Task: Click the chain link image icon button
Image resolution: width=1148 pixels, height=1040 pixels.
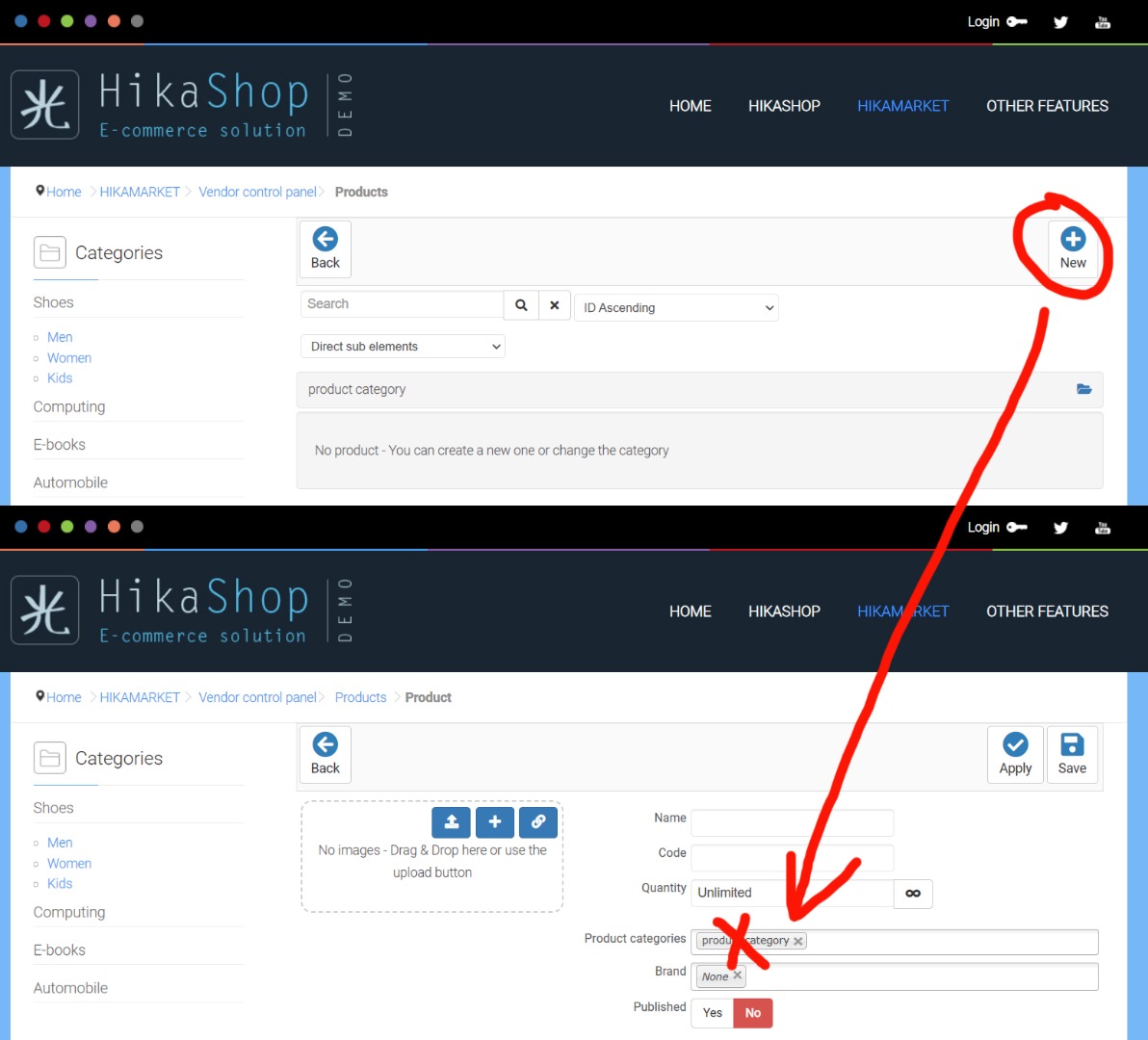Action: pyautogui.click(x=538, y=822)
